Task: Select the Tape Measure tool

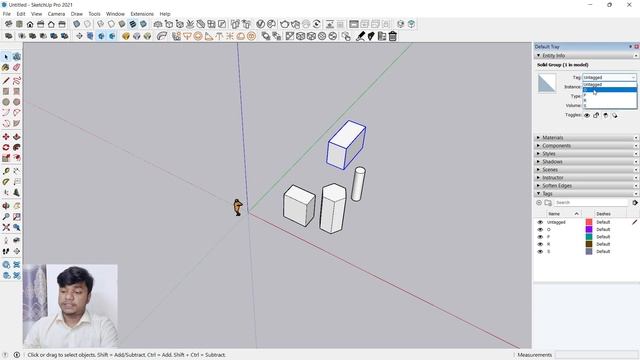Action: point(6,171)
